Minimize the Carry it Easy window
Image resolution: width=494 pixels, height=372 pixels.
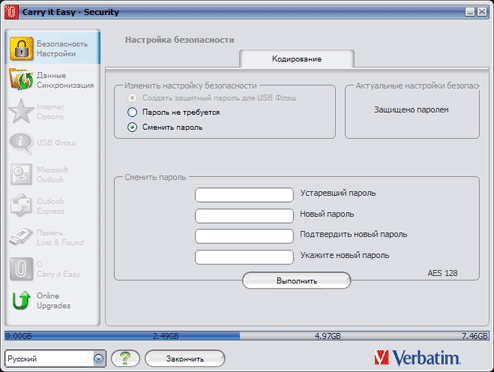pyautogui.click(x=470, y=12)
